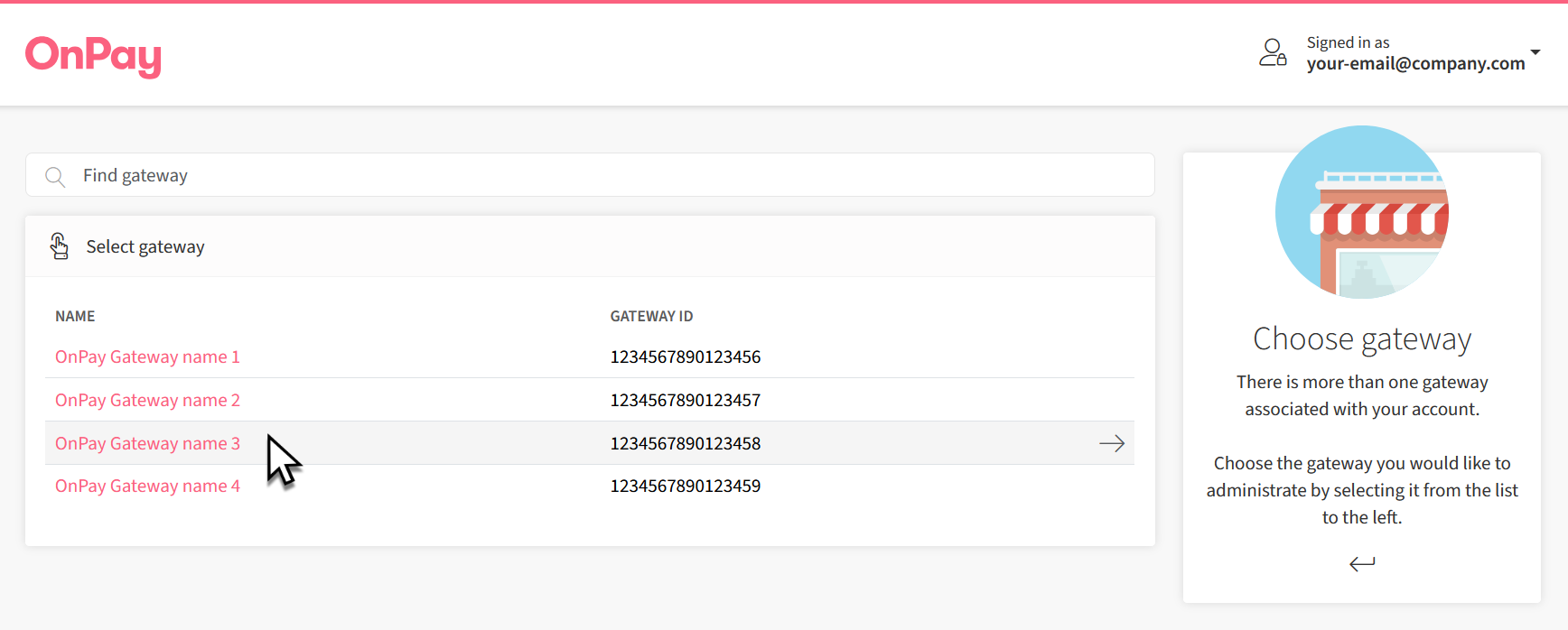Viewport: 1568px width, 630px height.
Task: Open OnPay Gateway name 4
Action: coord(147,486)
